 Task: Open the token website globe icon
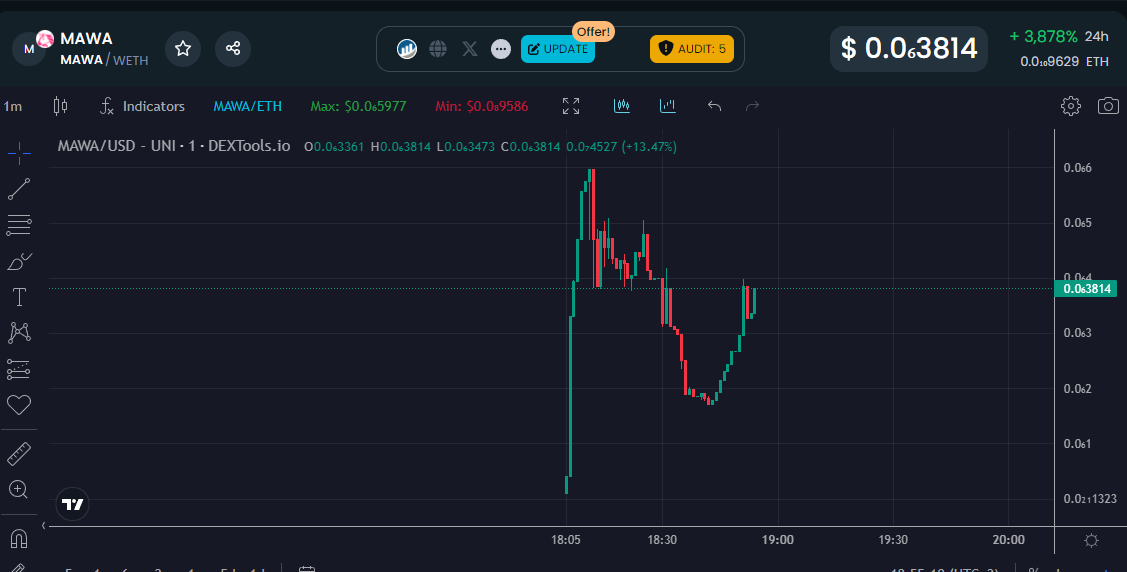438,49
